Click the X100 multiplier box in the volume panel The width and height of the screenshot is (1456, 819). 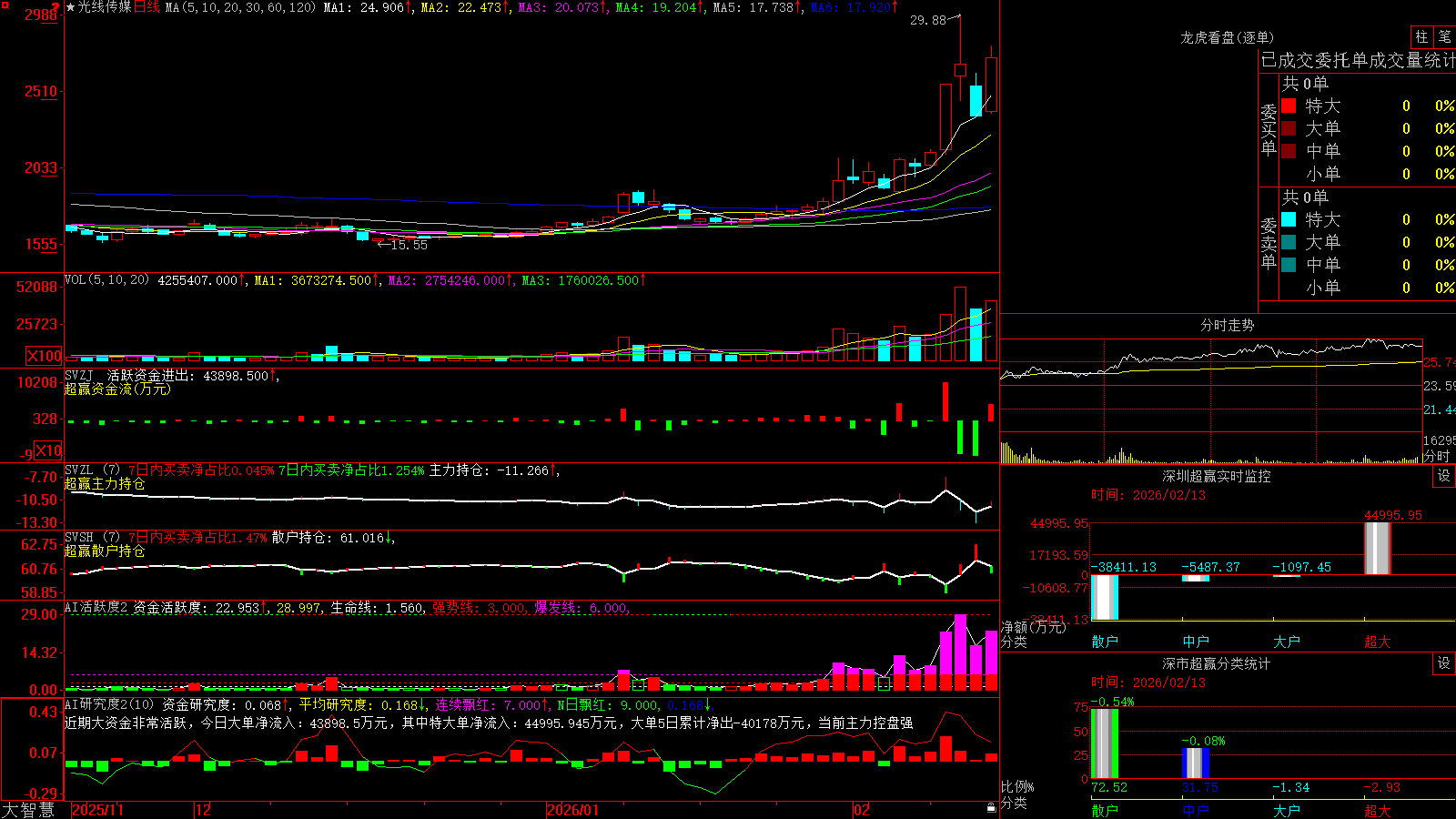44,356
